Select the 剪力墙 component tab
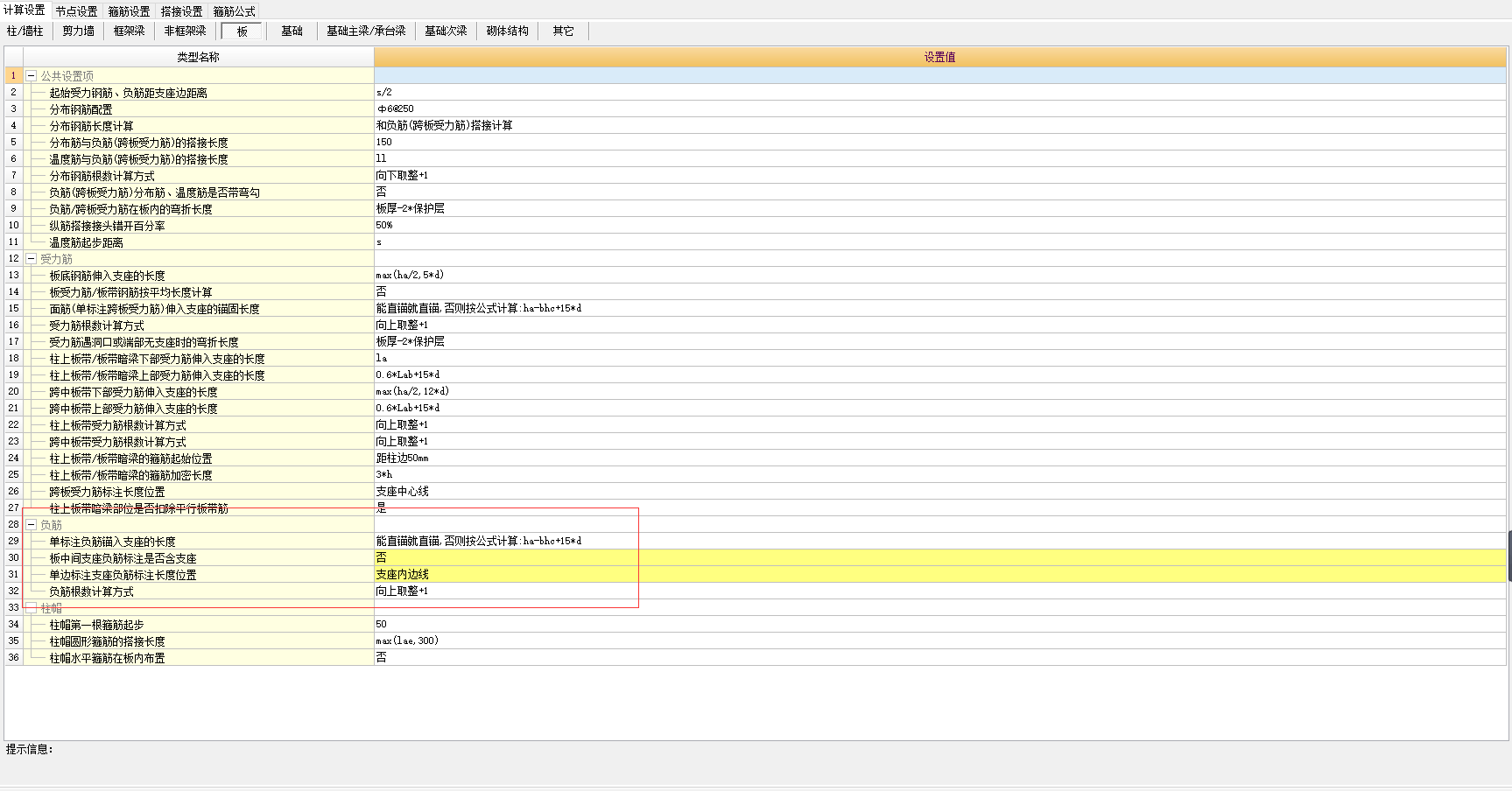This screenshot has width=1512, height=791. point(79,31)
